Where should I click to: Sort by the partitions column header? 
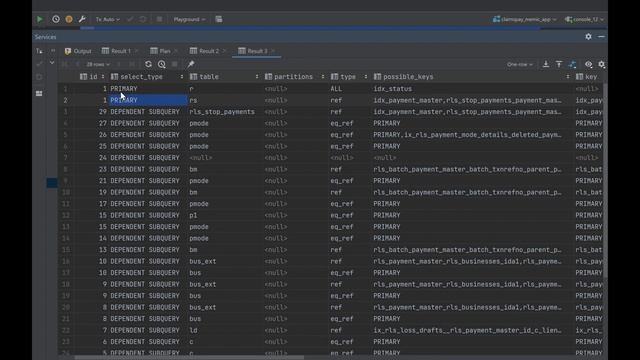295,77
